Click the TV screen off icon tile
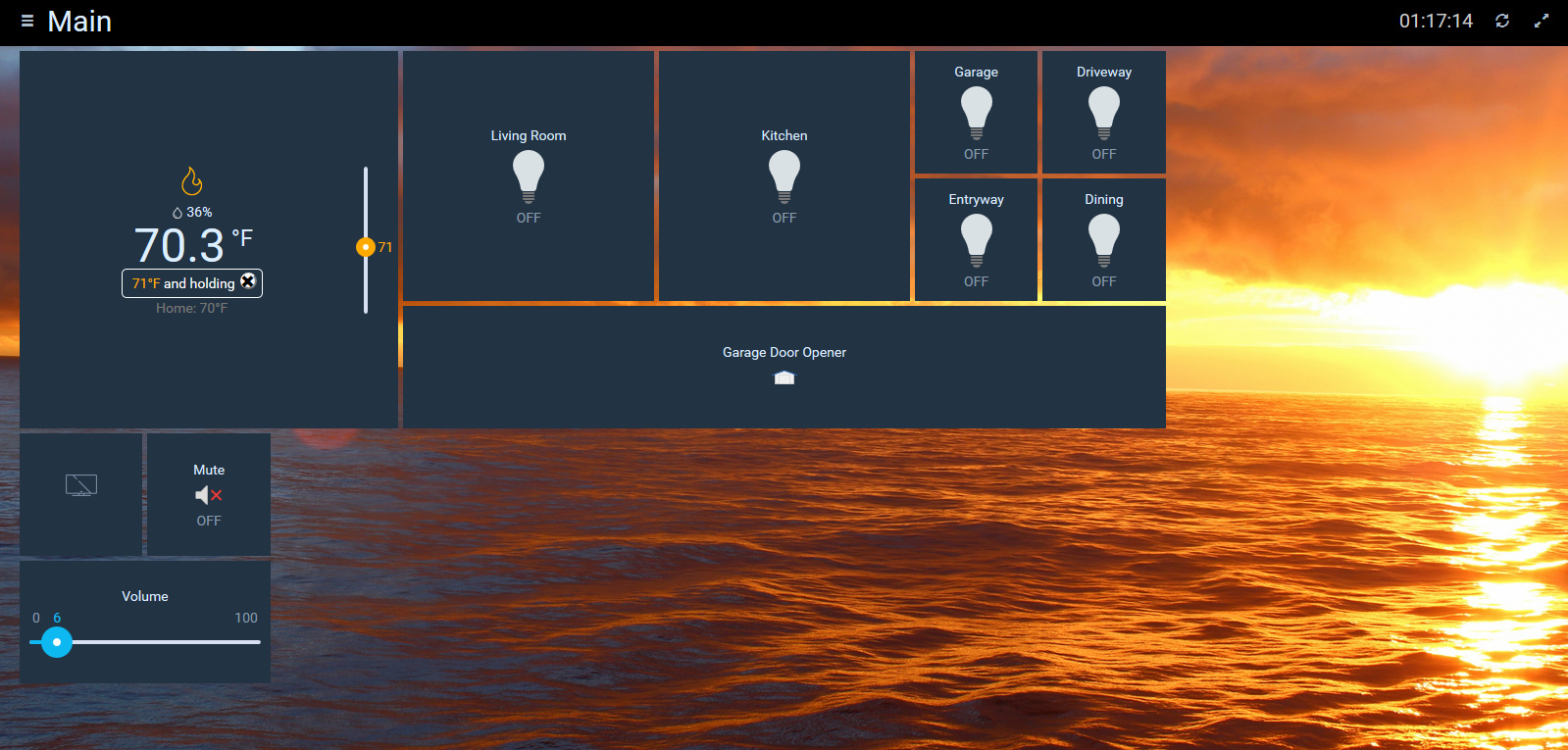Screen dimensions: 1568x750 point(81,485)
